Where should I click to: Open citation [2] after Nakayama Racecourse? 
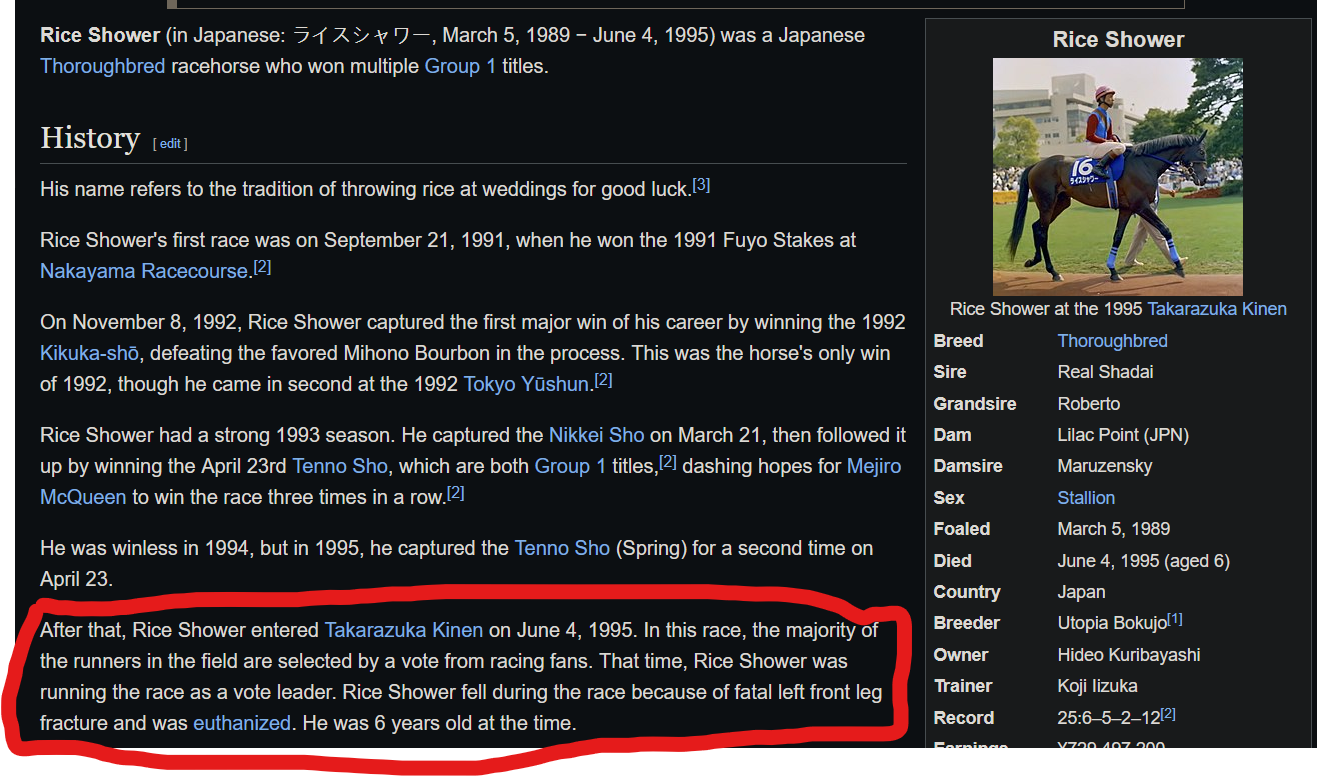(x=262, y=267)
